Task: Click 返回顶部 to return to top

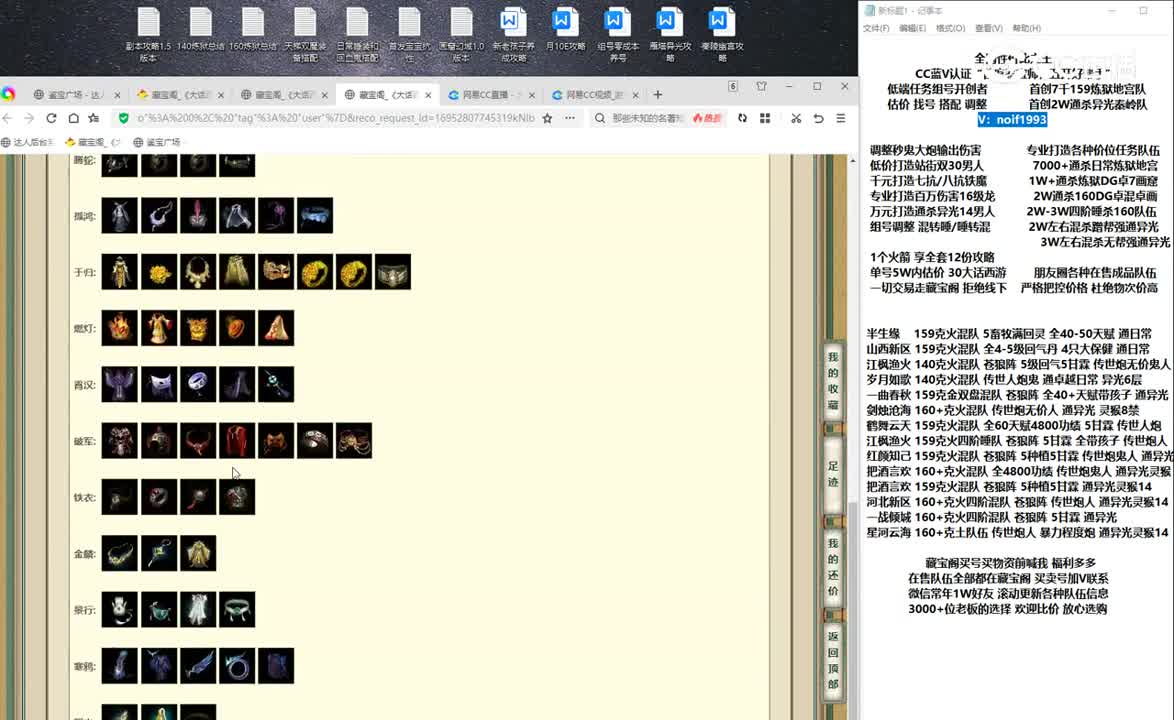Action: click(833, 660)
